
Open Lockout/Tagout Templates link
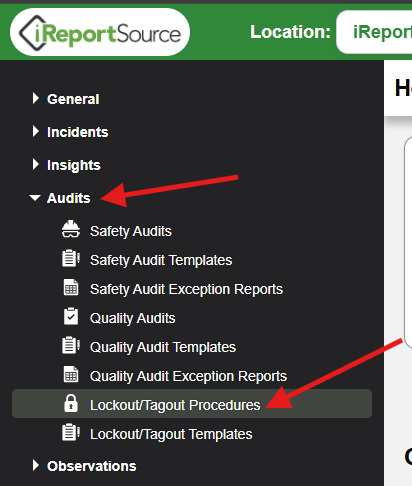pyautogui.click(x=171, y=434)
